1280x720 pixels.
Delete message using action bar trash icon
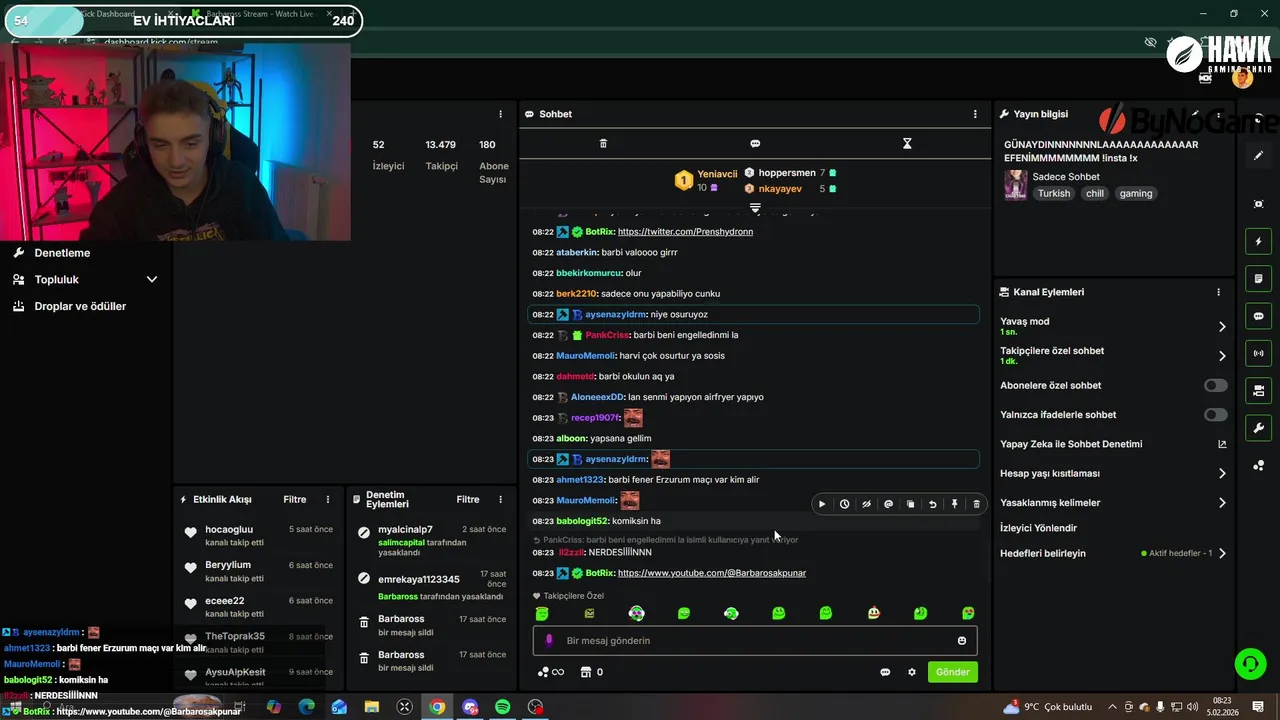(976, 504)
